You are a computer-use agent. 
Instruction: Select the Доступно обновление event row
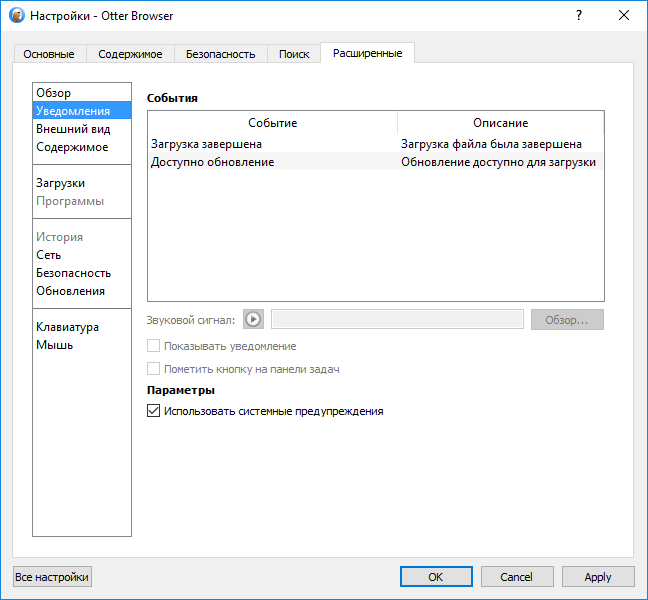click(376, 162)
